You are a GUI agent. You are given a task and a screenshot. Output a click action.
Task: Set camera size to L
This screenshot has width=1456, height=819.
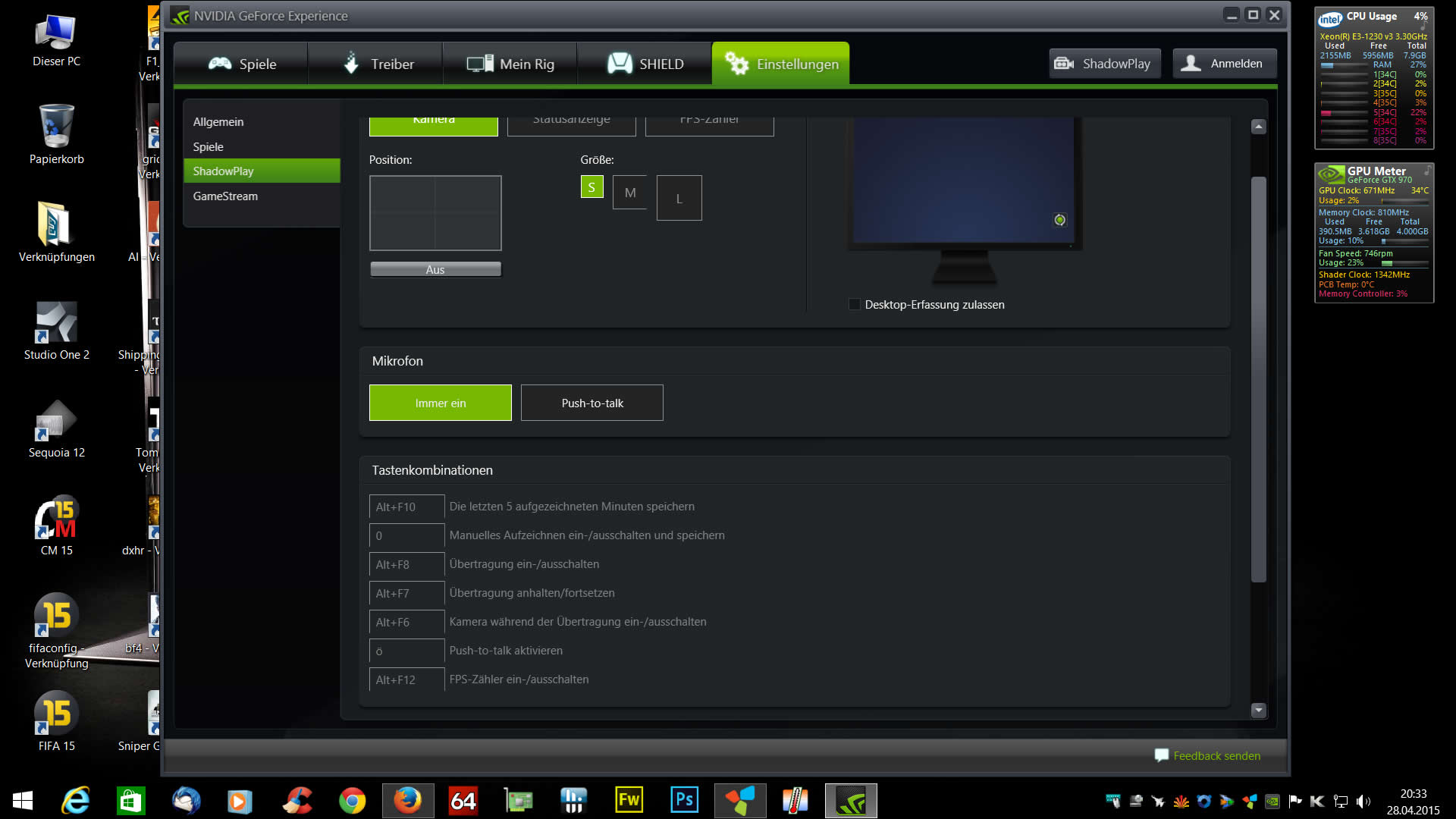point(679,198)
